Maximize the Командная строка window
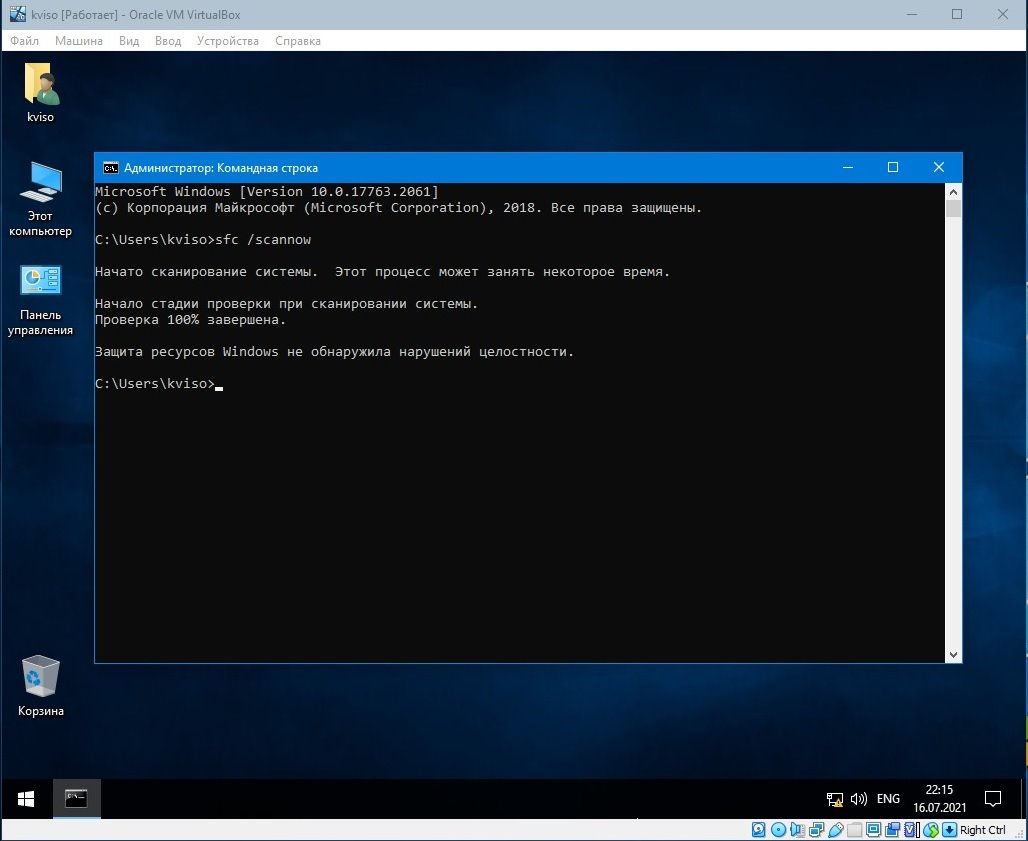 point(893,168)
